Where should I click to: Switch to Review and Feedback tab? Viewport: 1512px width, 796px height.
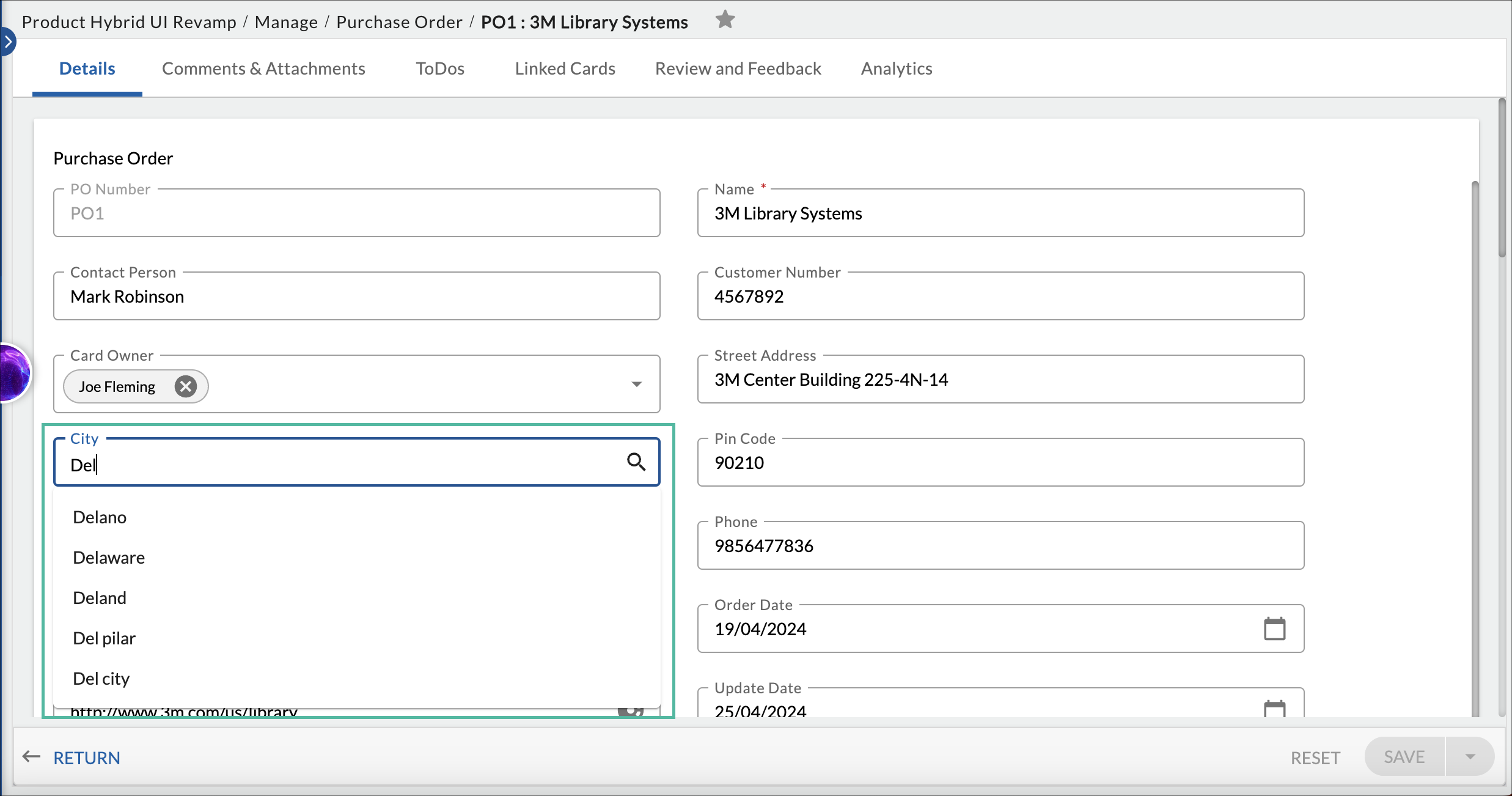[738, 68]
